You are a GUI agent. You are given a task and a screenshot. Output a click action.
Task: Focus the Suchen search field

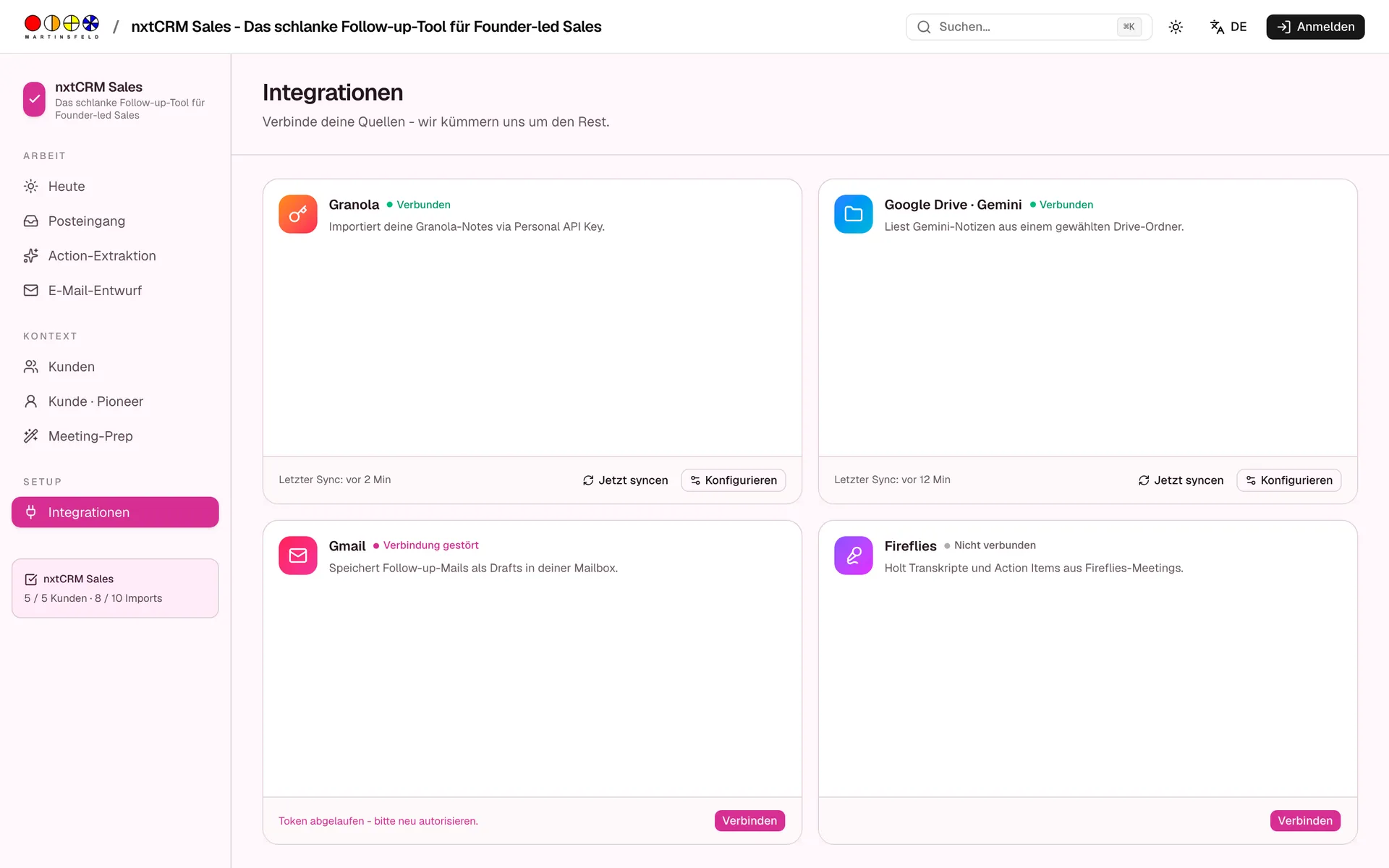click(x=1028, y=27)
